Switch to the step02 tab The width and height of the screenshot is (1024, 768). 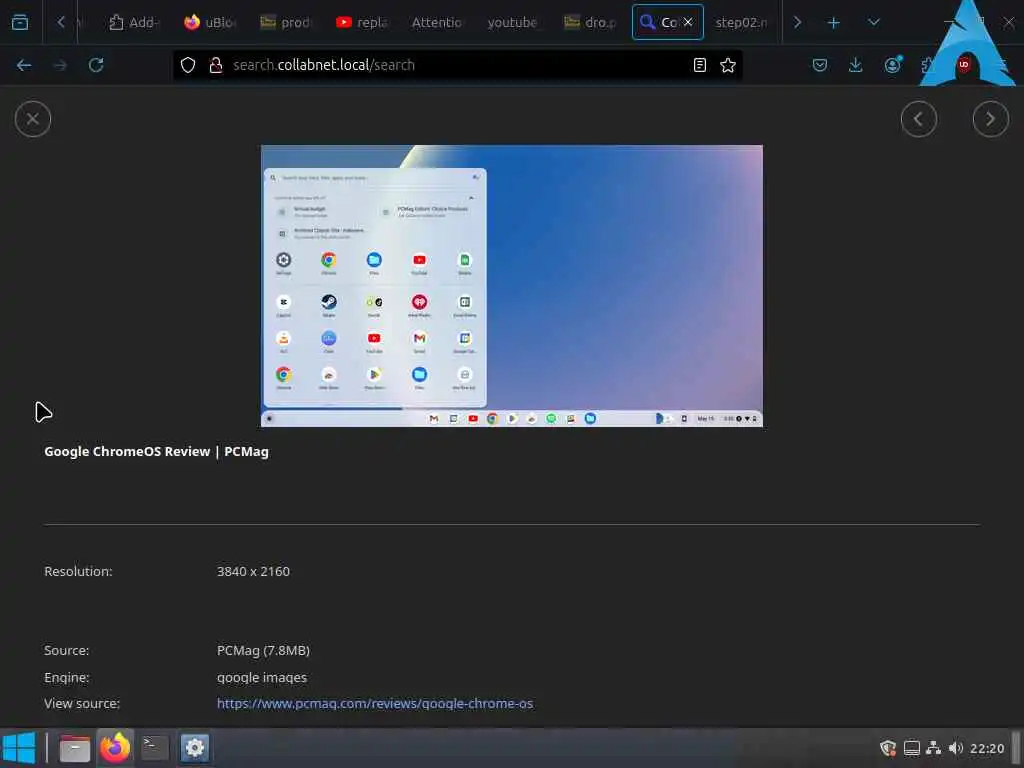click(741, 22)
